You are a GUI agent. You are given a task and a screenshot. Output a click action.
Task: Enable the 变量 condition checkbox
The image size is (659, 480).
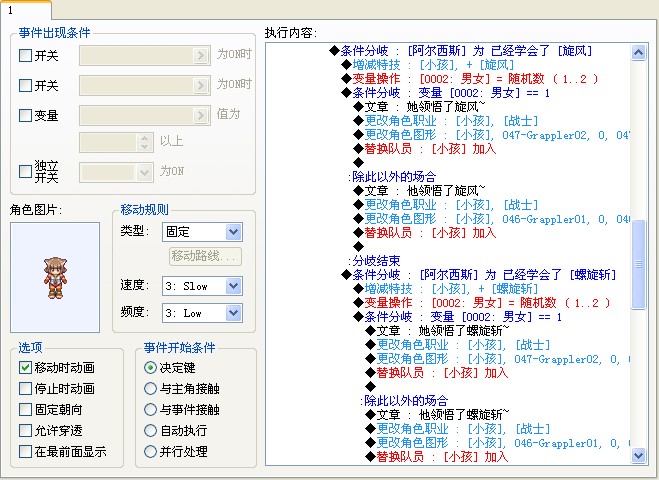(26, 115)
